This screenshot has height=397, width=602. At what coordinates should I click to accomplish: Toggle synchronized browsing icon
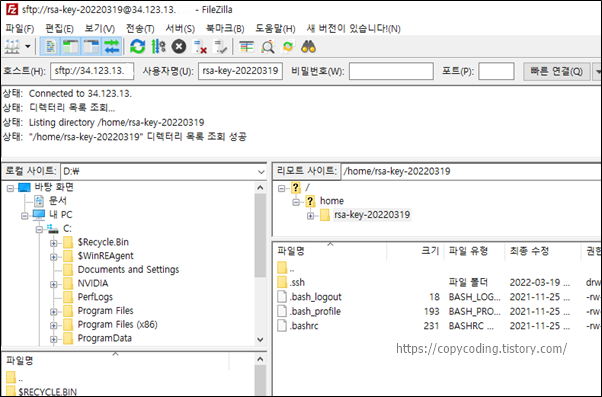tap(288, 47)
